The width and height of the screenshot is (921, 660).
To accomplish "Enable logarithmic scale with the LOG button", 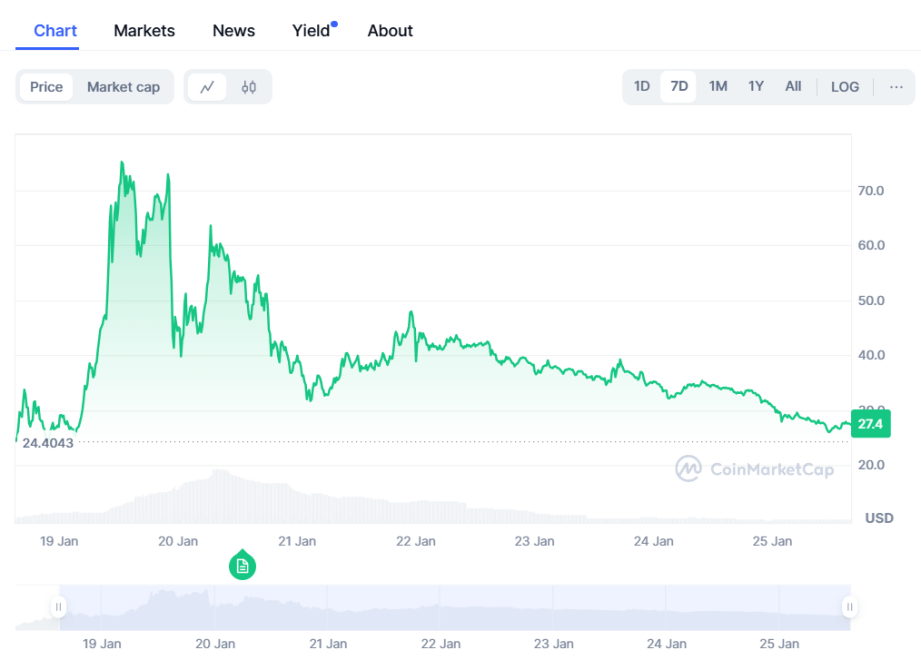I will (x=845, y=87).
